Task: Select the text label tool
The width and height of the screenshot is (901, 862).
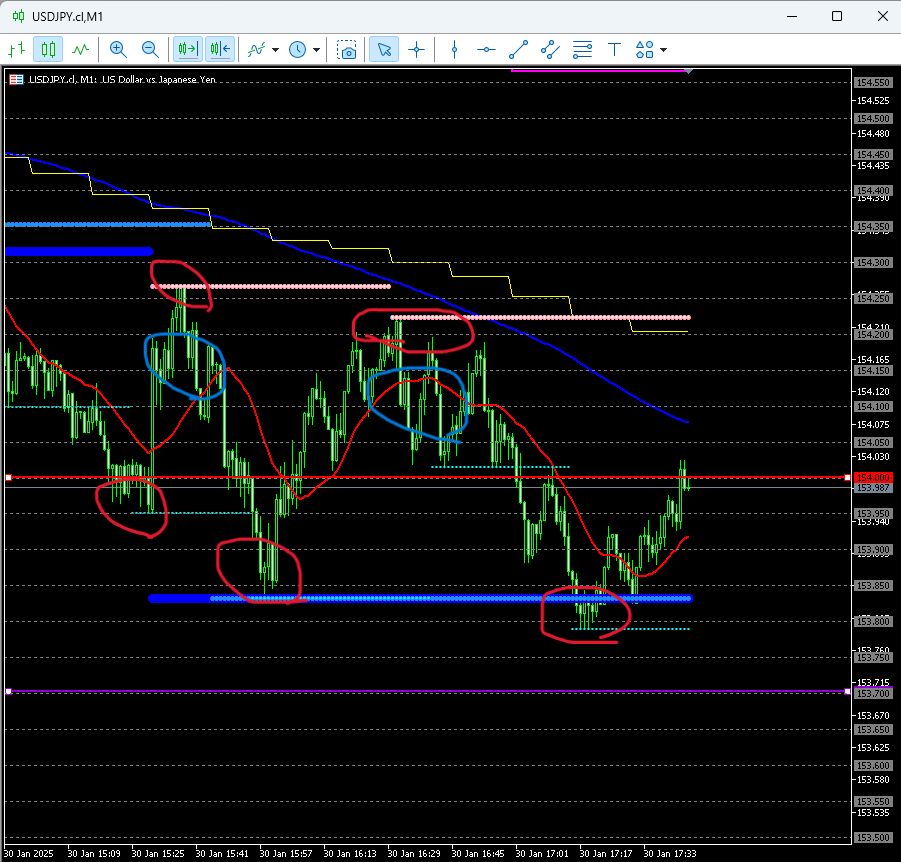Action: 614,49
